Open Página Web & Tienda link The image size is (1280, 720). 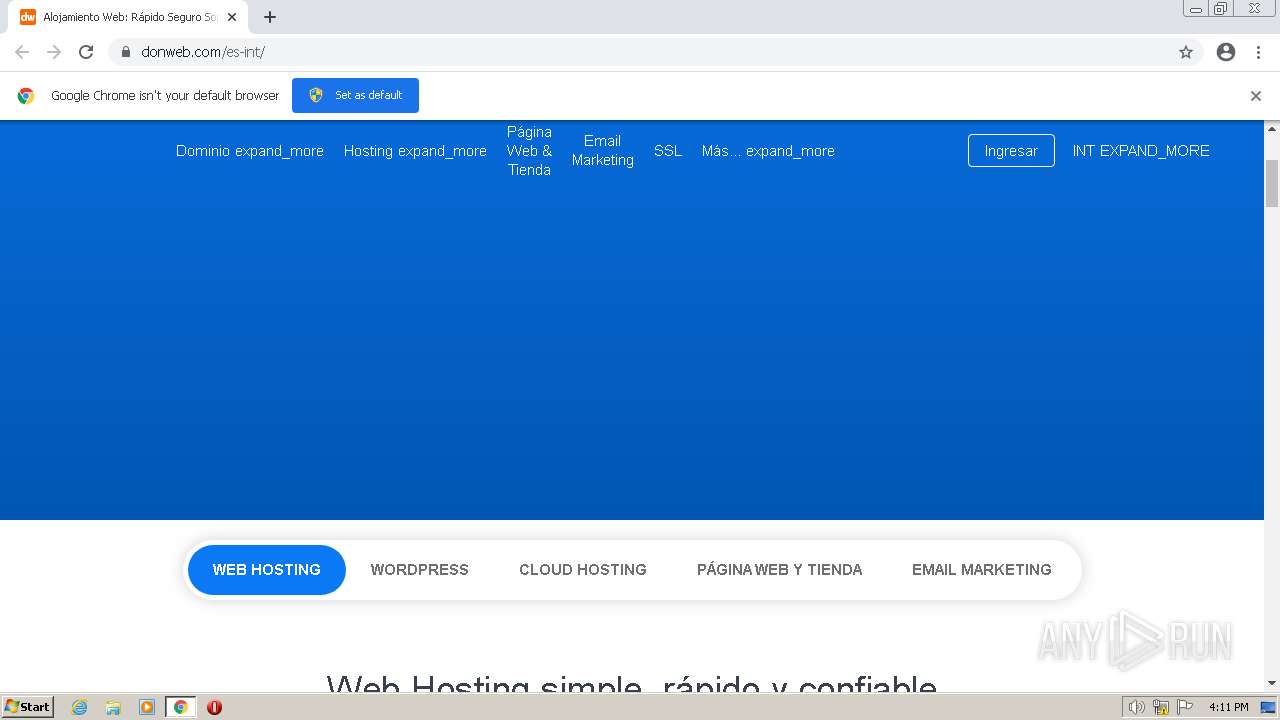tap(529, 151)
